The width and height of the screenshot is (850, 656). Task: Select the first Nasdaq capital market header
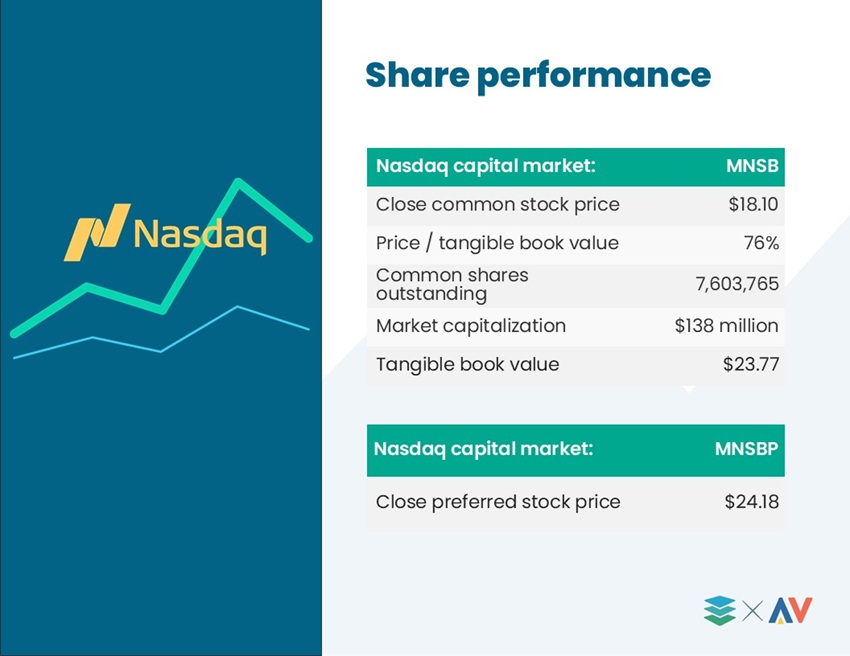[576, 167]
